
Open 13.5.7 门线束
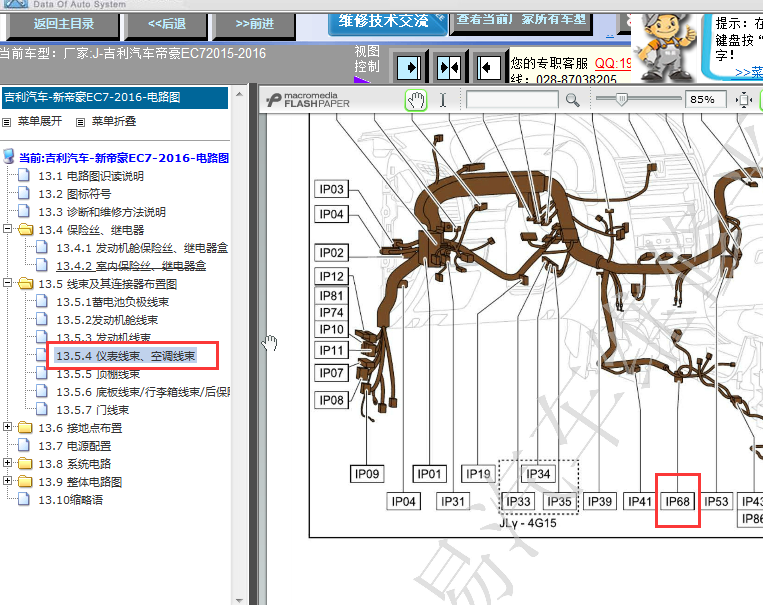point(92,410)
